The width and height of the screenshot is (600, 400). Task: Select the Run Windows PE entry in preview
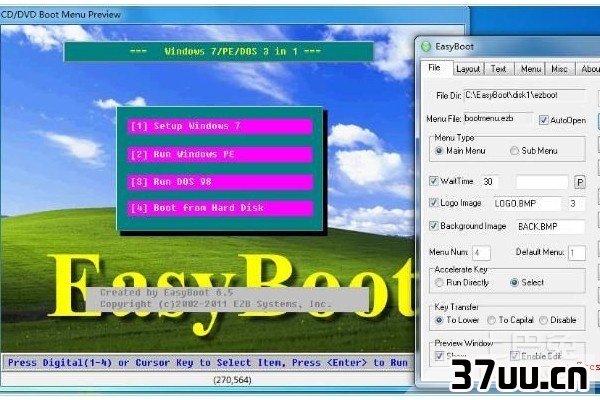coord(220,155)
